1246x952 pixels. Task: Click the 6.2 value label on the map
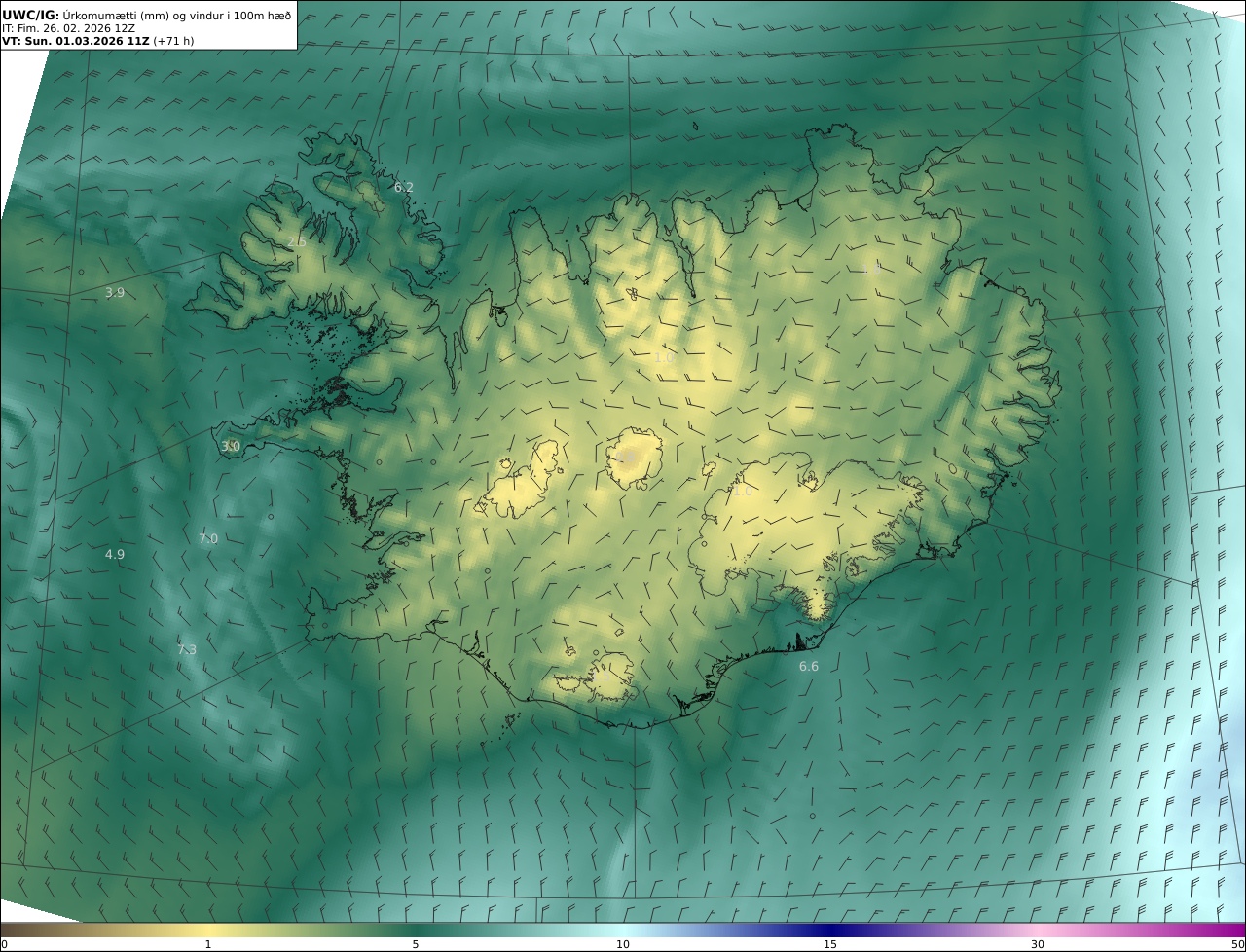(x=403, y=187)
